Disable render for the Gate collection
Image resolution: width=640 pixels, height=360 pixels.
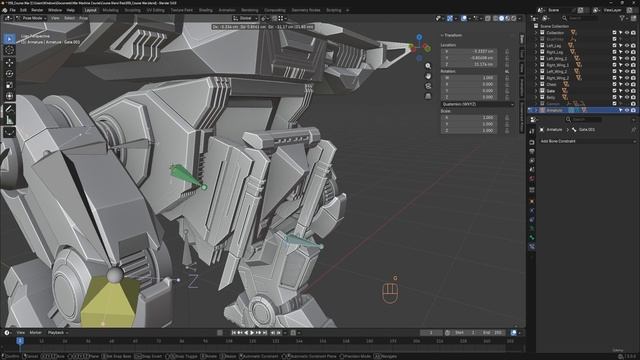(x=633, y=91)
